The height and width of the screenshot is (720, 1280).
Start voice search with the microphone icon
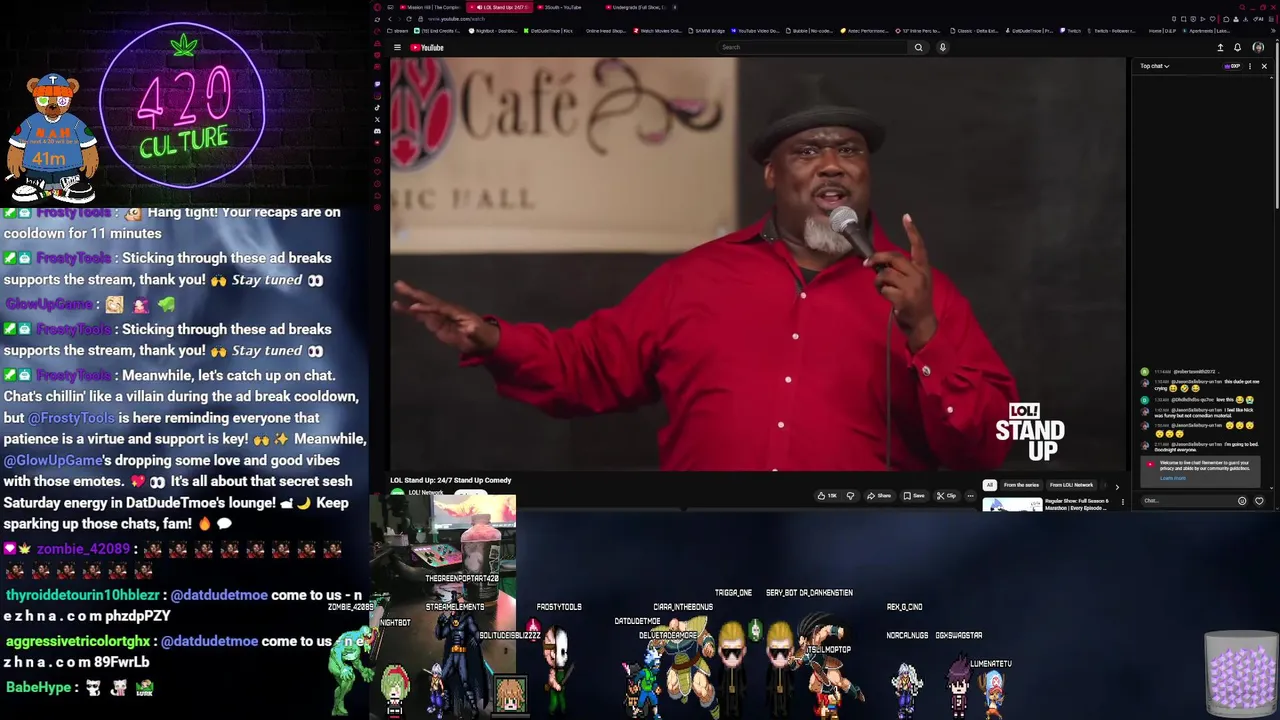pos(942,47)
